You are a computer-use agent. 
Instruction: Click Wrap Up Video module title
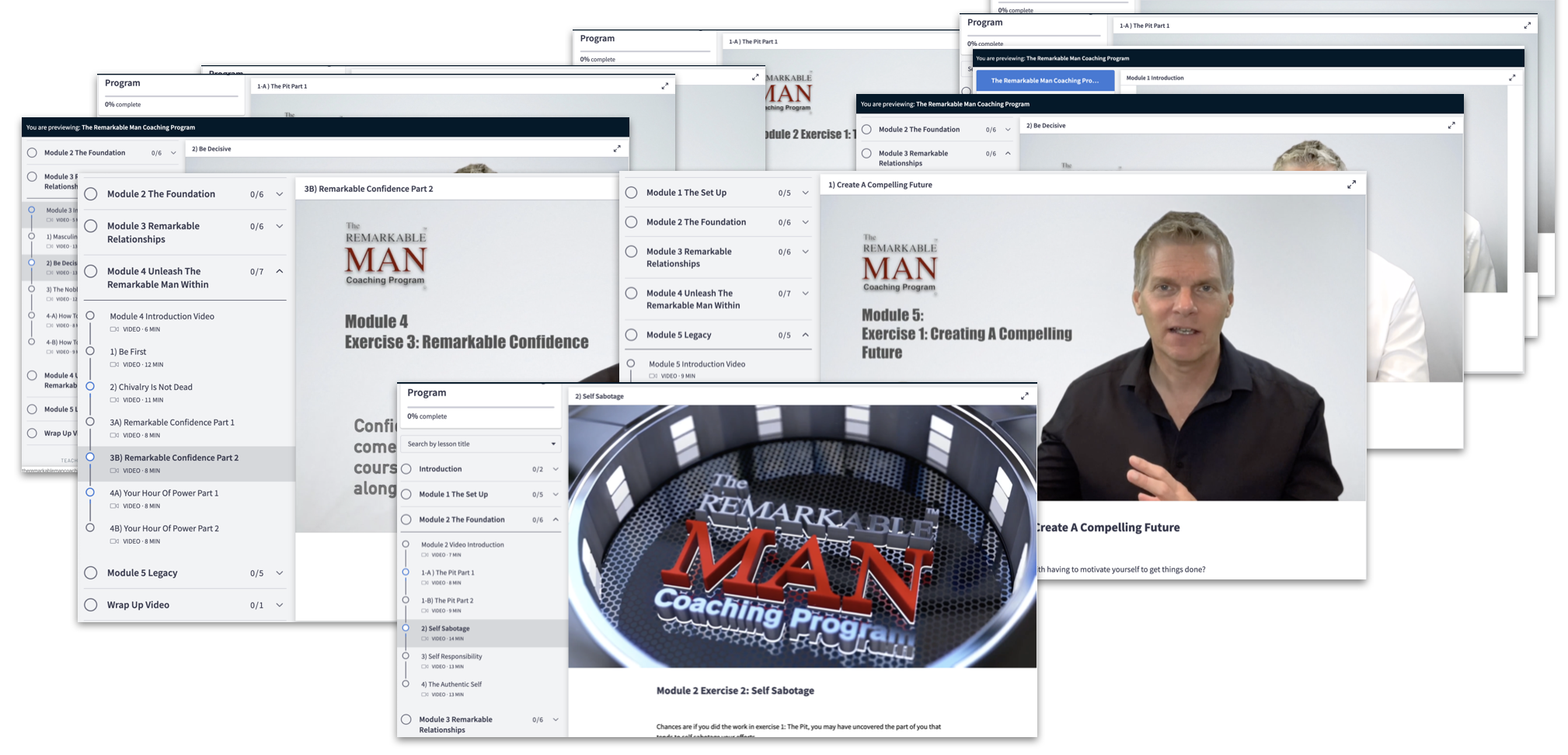138,605
